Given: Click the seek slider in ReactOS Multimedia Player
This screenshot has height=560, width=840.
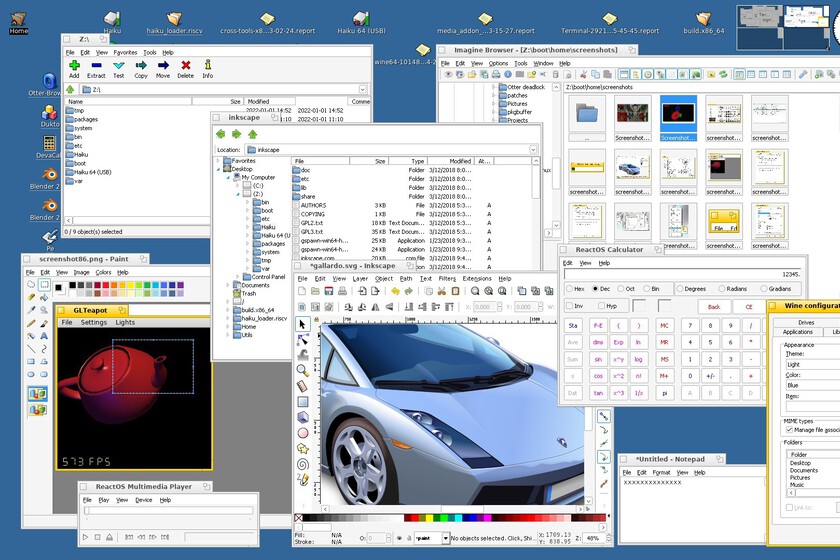Looking at the screenshot, I should 169,511.
